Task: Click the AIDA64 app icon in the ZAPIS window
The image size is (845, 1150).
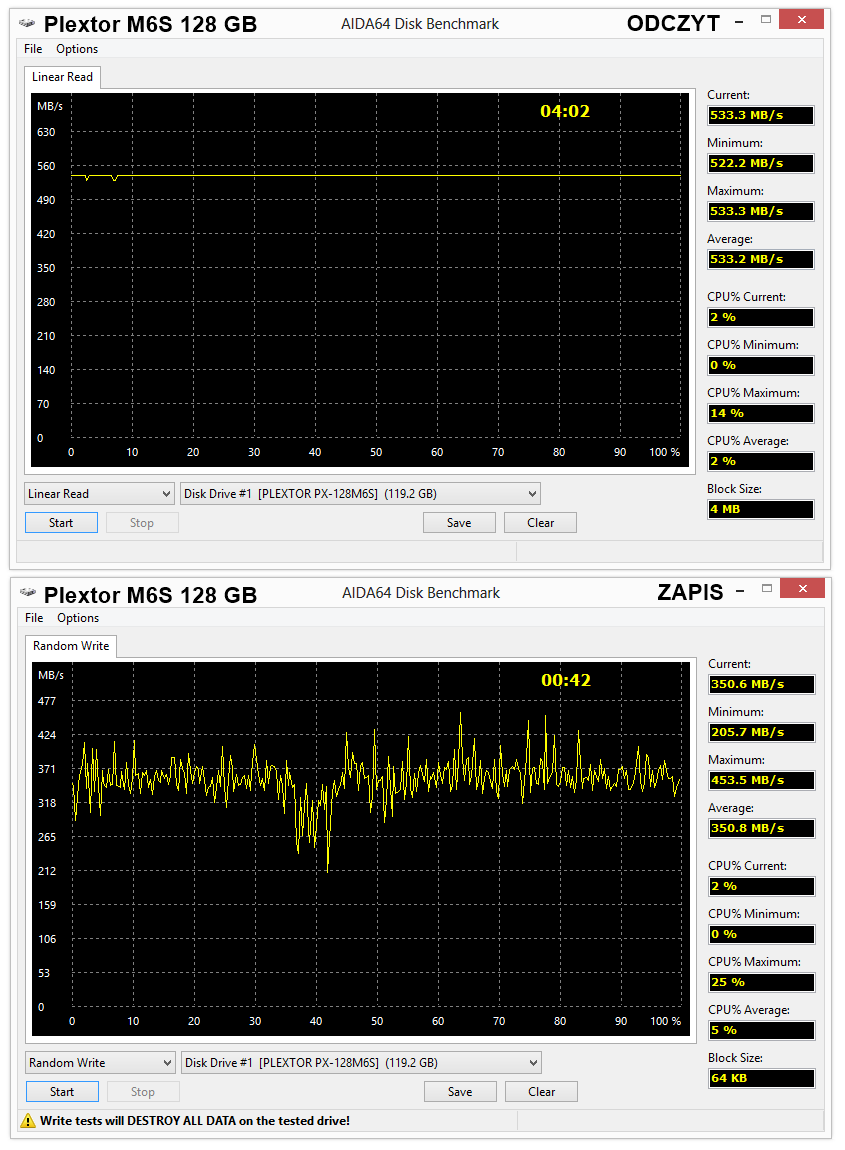Action: coord(28,592)
